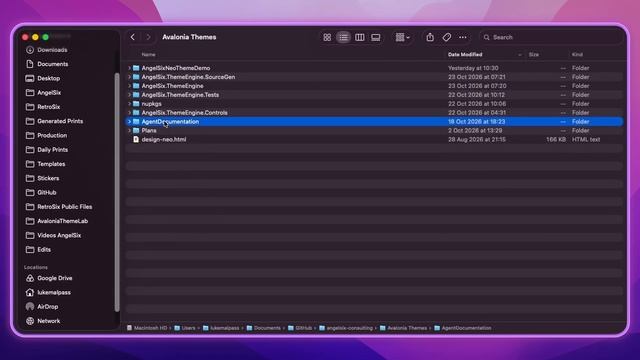Viewport: 640px width, 360px height.
Task: Open the Daily Prints sidebar folder
Action: click(x=52, y=150)
